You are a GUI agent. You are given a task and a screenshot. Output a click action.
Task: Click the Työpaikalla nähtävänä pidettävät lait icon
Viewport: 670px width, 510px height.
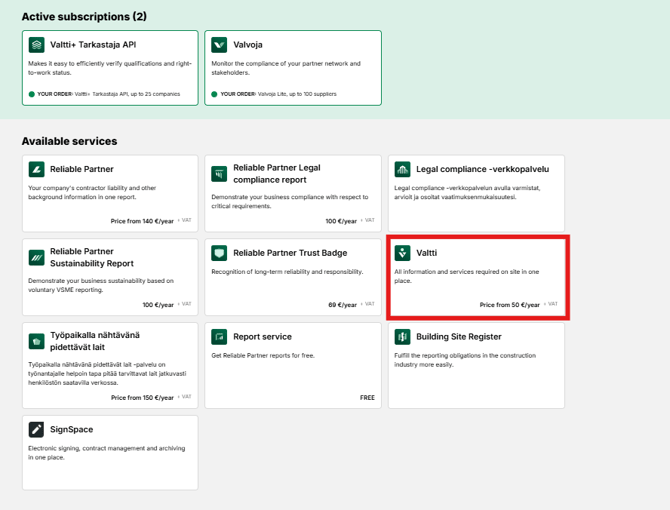[36, 341]
